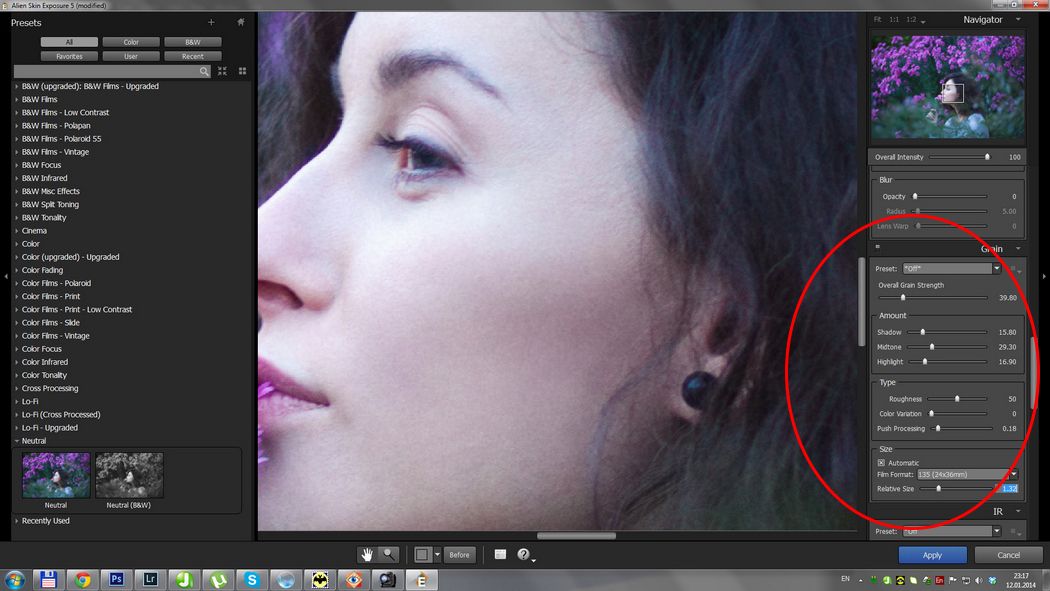This screenshot has width=1050, height=591.
Task: Open Windows Start button
Action: pyautogui.click(x=15, y=580)
